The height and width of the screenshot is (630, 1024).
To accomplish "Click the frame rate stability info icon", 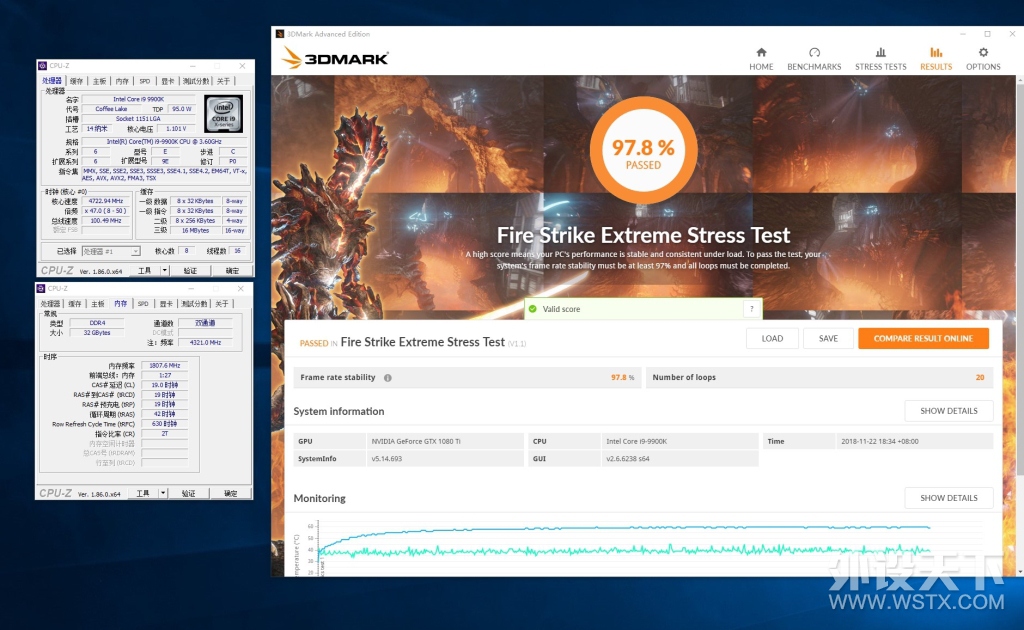I will (x=387, y=377).
